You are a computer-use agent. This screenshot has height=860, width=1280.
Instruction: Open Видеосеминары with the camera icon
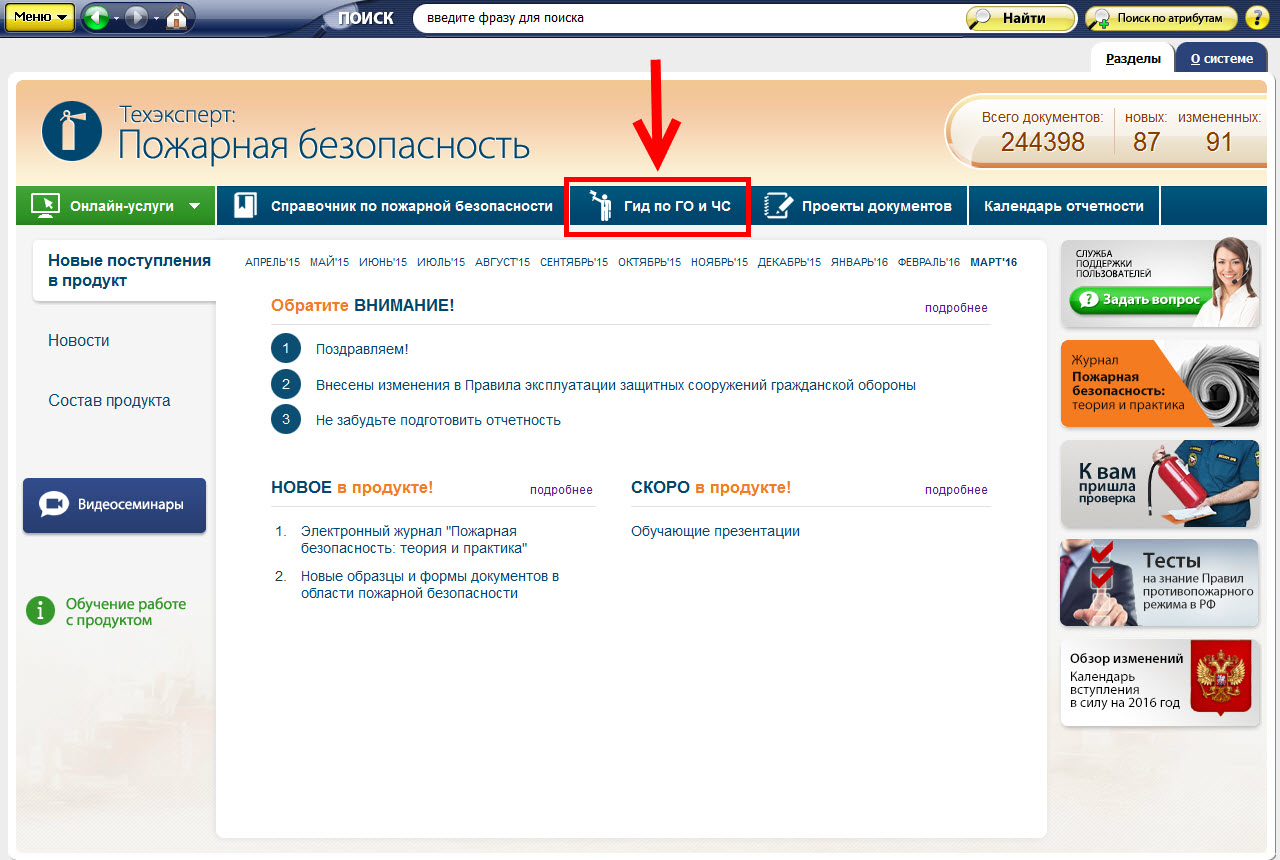coord(114,505)
